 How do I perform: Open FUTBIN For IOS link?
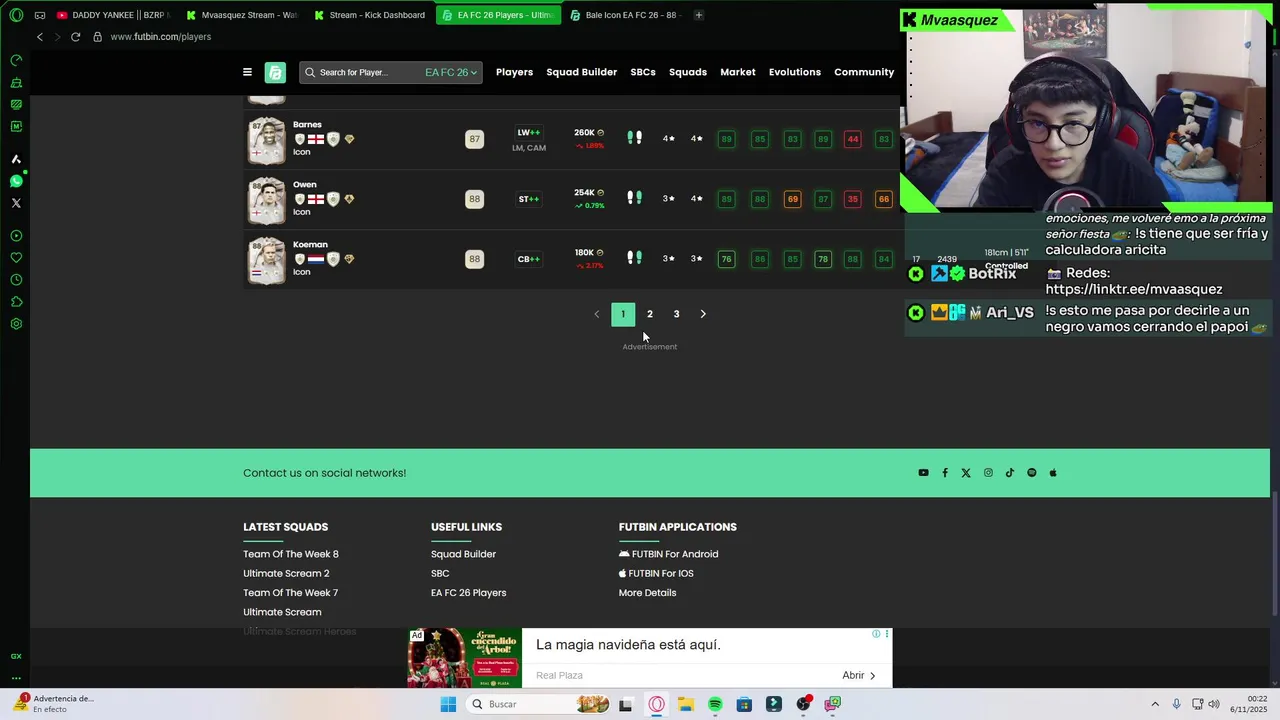pyautogui.click(x=656, y=573)
